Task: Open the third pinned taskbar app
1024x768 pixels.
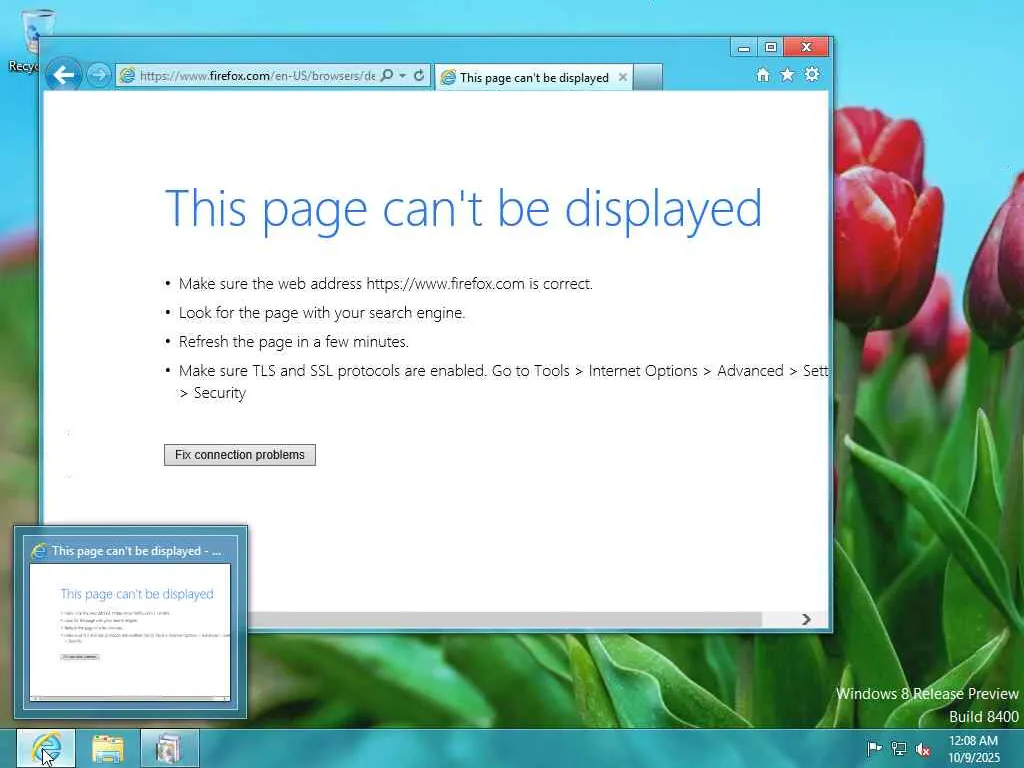Action: (x=170, y=748)
